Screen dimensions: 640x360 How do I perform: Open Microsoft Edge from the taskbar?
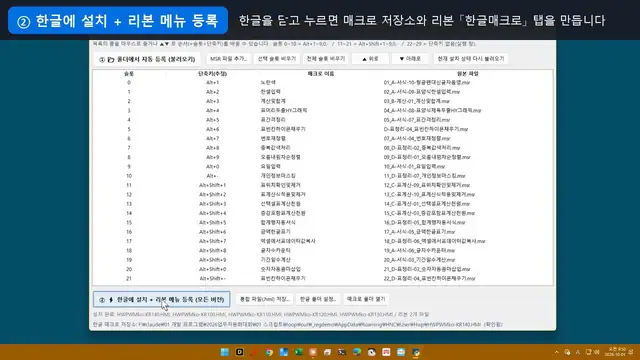[357, 352]
